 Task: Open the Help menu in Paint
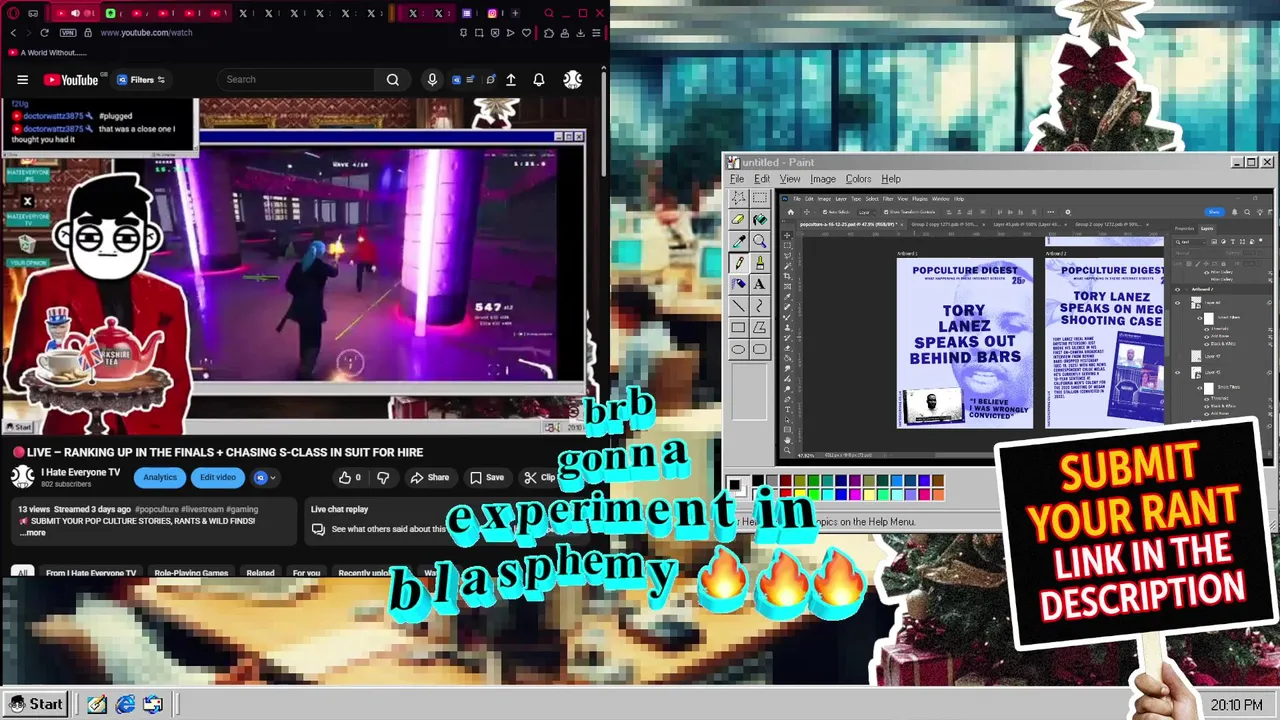click(891, 179)
